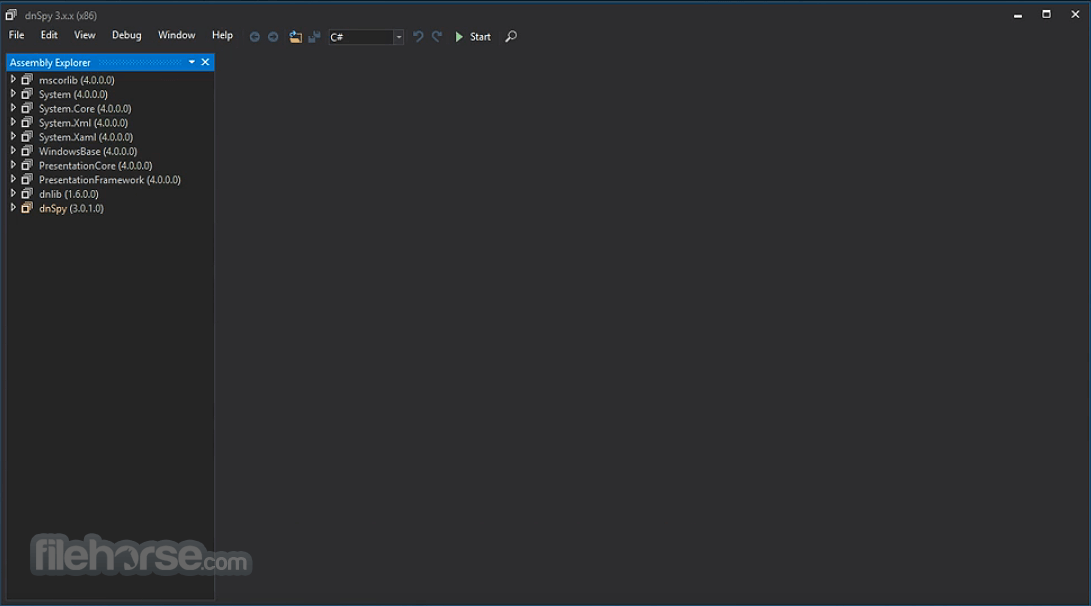Expand the dnSpy assembly node
The width and height of the screenshot is (1091, 606).
coord(13,208)
